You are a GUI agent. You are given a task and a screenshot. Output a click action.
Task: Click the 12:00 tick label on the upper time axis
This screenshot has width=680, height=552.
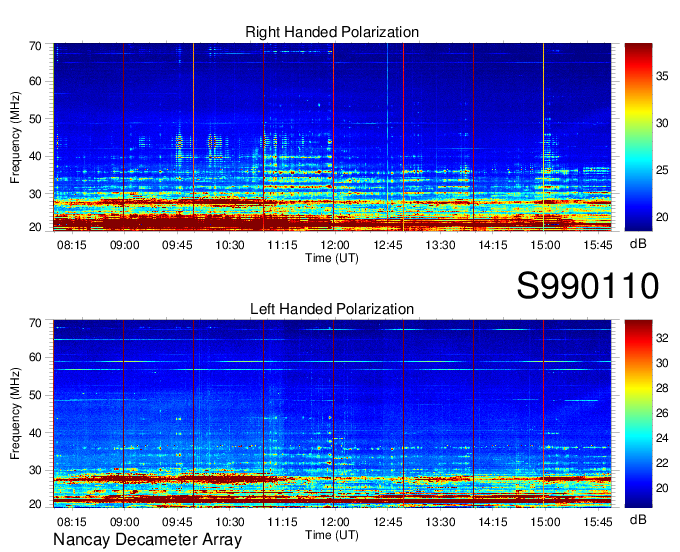pyautogui.click(x=335, y=245)
